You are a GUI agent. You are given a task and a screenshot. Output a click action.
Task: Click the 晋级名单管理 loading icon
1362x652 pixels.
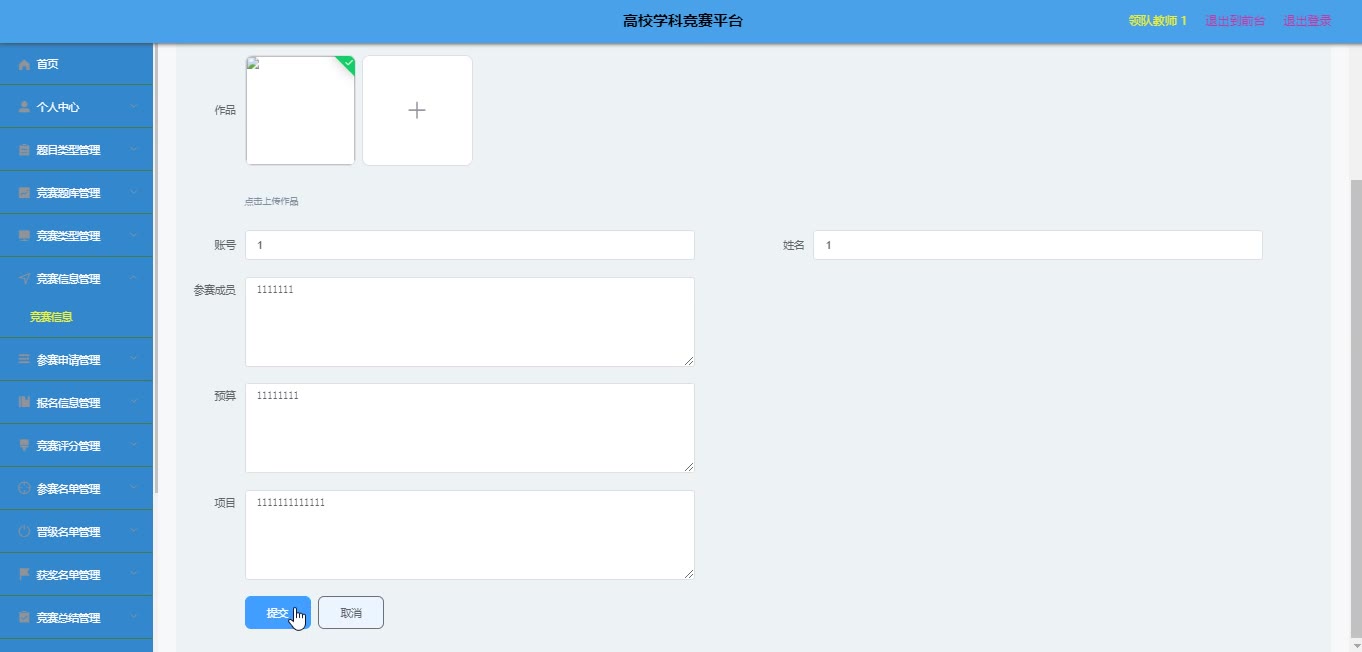point(24,532)
